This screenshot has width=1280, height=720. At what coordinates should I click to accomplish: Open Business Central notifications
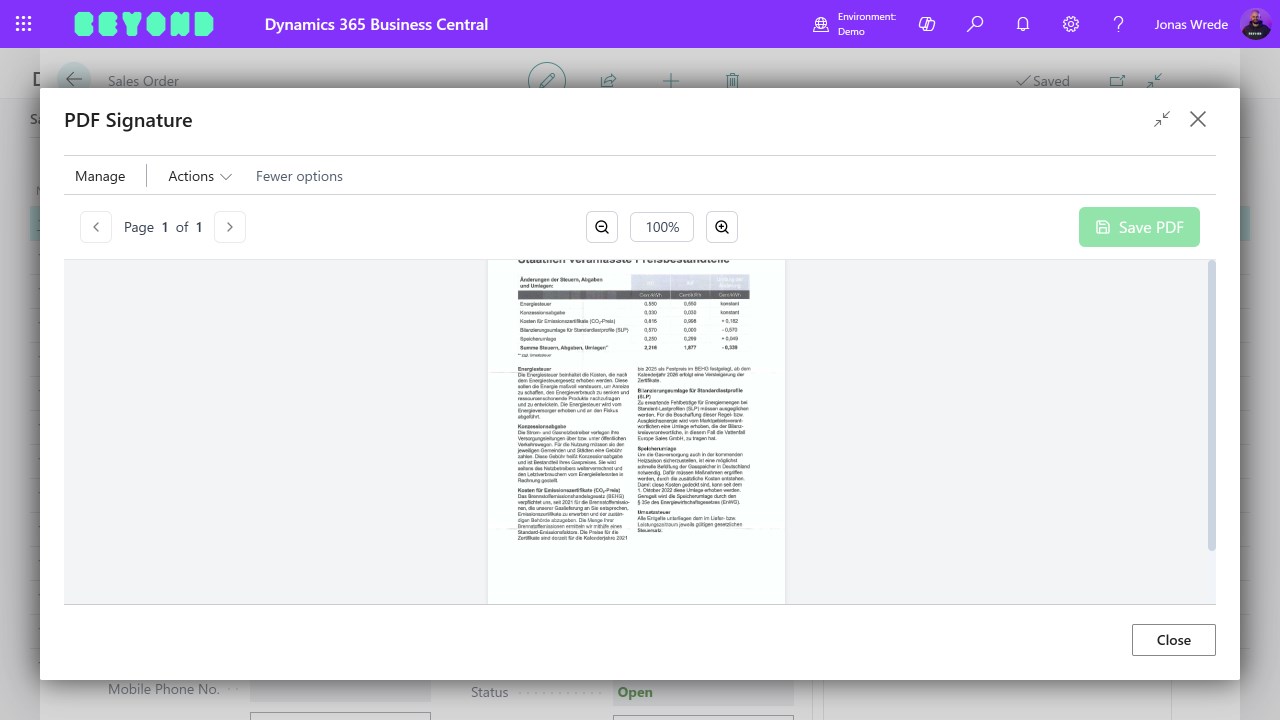[1023, 24]
